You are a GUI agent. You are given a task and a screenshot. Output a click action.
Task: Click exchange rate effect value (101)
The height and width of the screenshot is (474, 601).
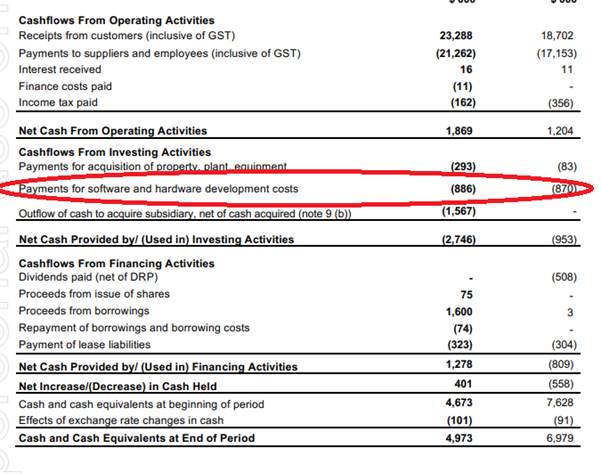tap(460, 420)
